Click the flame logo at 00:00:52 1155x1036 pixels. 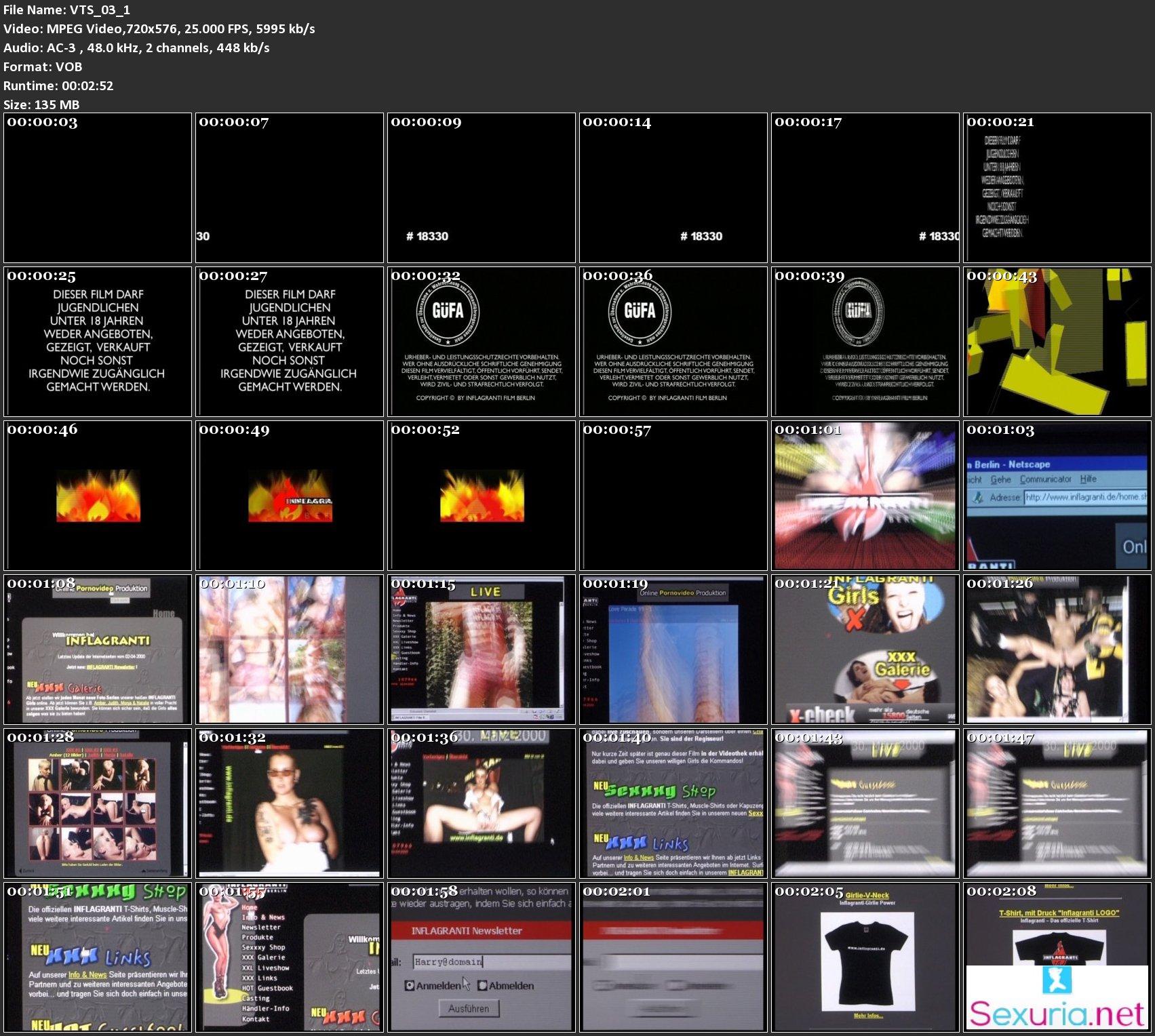click(482, 496)
